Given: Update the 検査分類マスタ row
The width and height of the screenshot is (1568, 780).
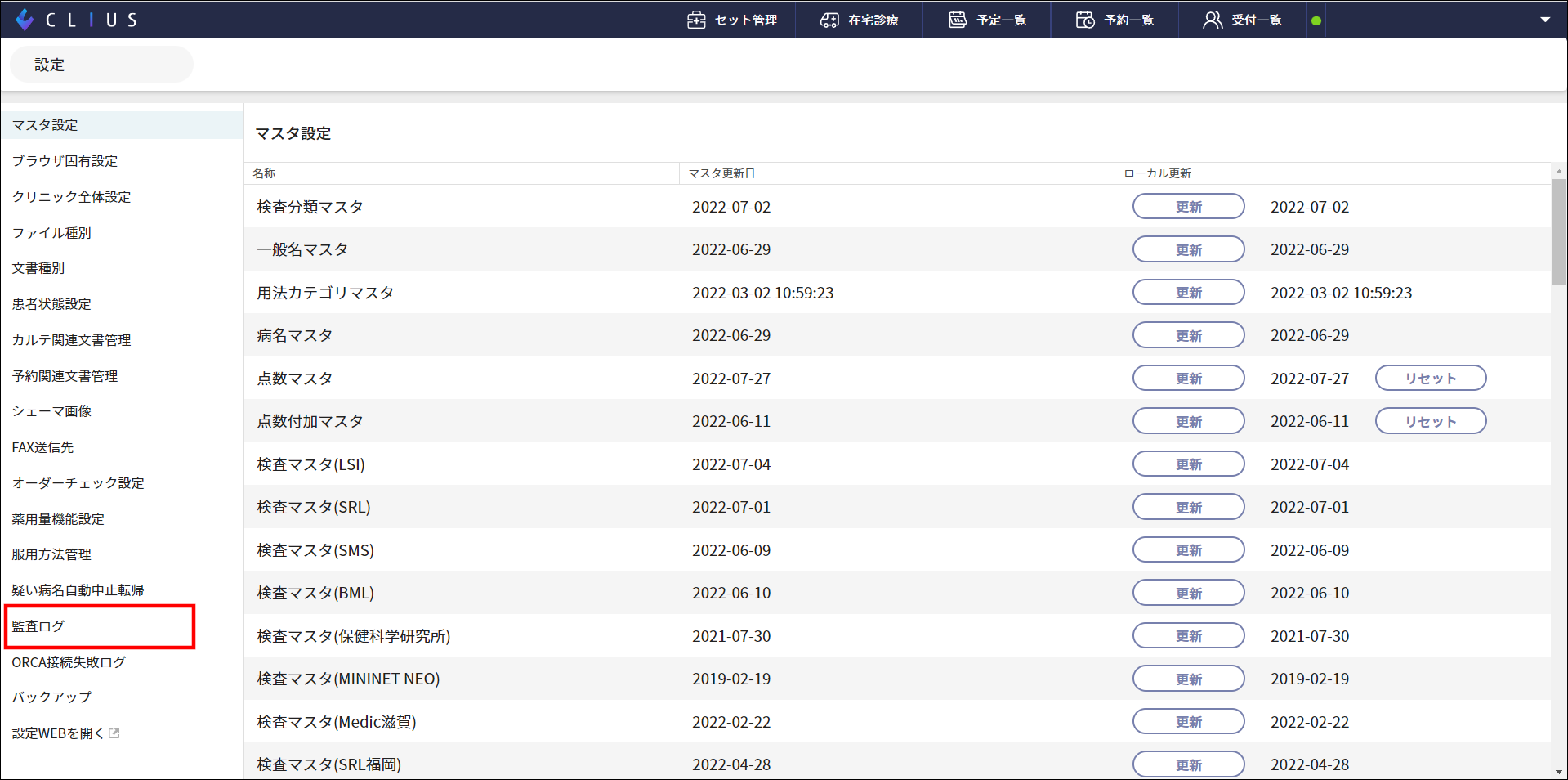Looking at the screenshot, I should 1188,207.
